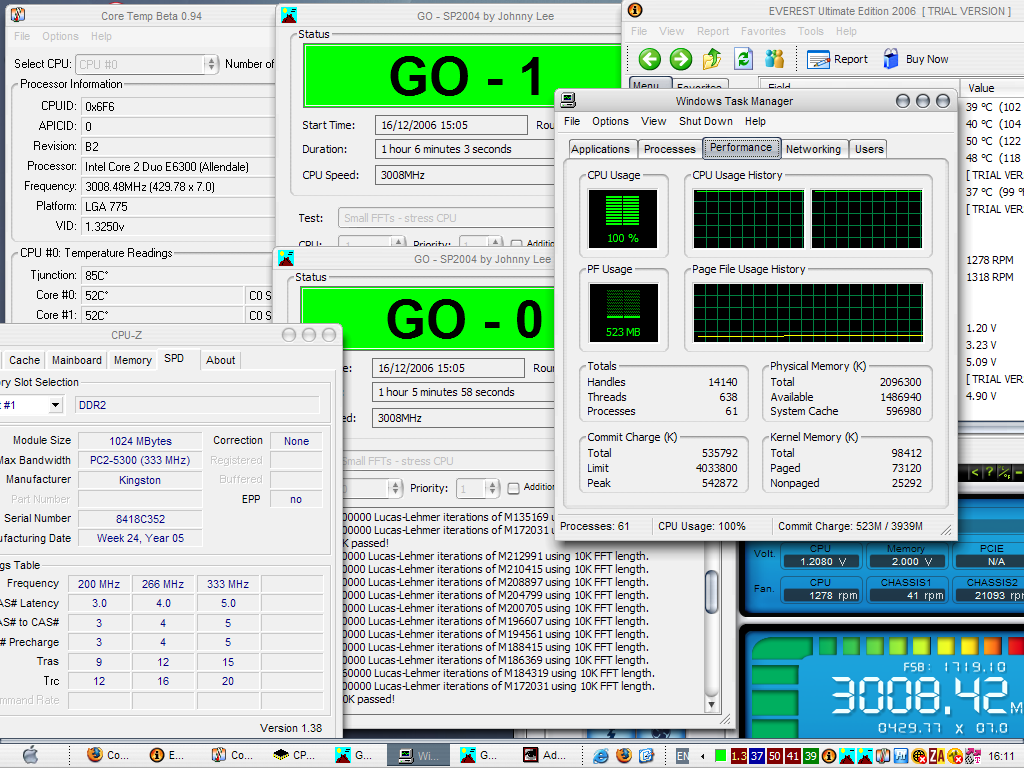Screen dimensions: 1024x768
Task: Click EVEREST folder-up arrow icon
Action: tap(712, 59)
